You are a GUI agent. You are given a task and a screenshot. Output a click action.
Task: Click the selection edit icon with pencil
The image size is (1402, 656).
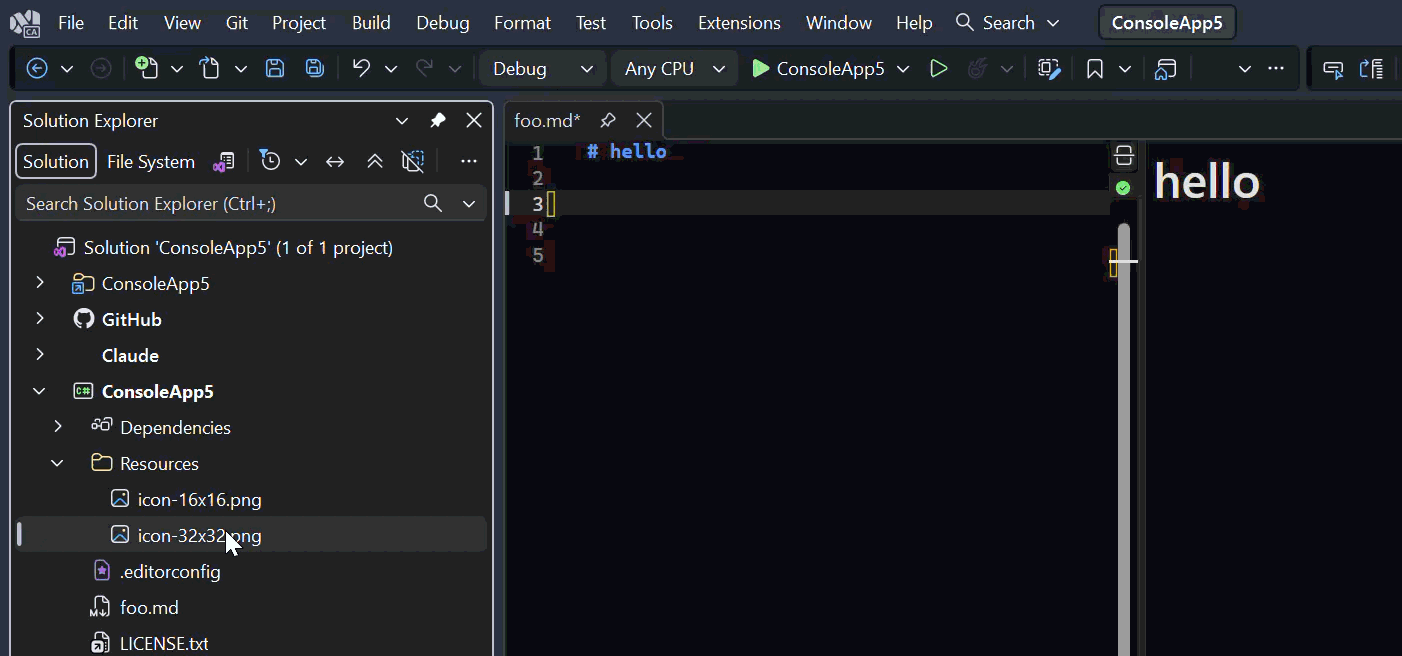point(1048,68)
